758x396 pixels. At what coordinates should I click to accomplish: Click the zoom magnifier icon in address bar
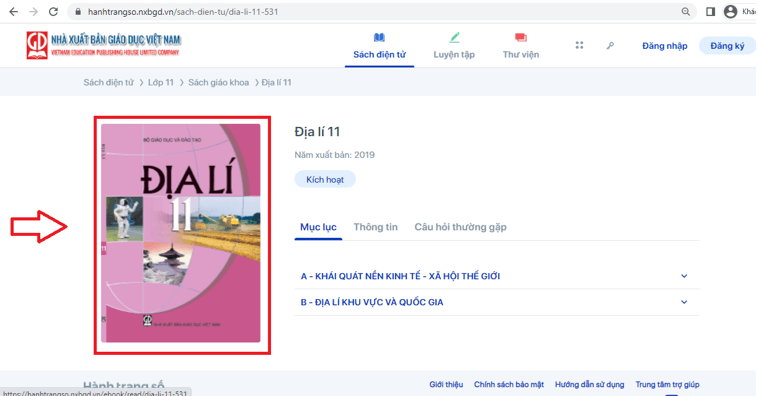685,12
